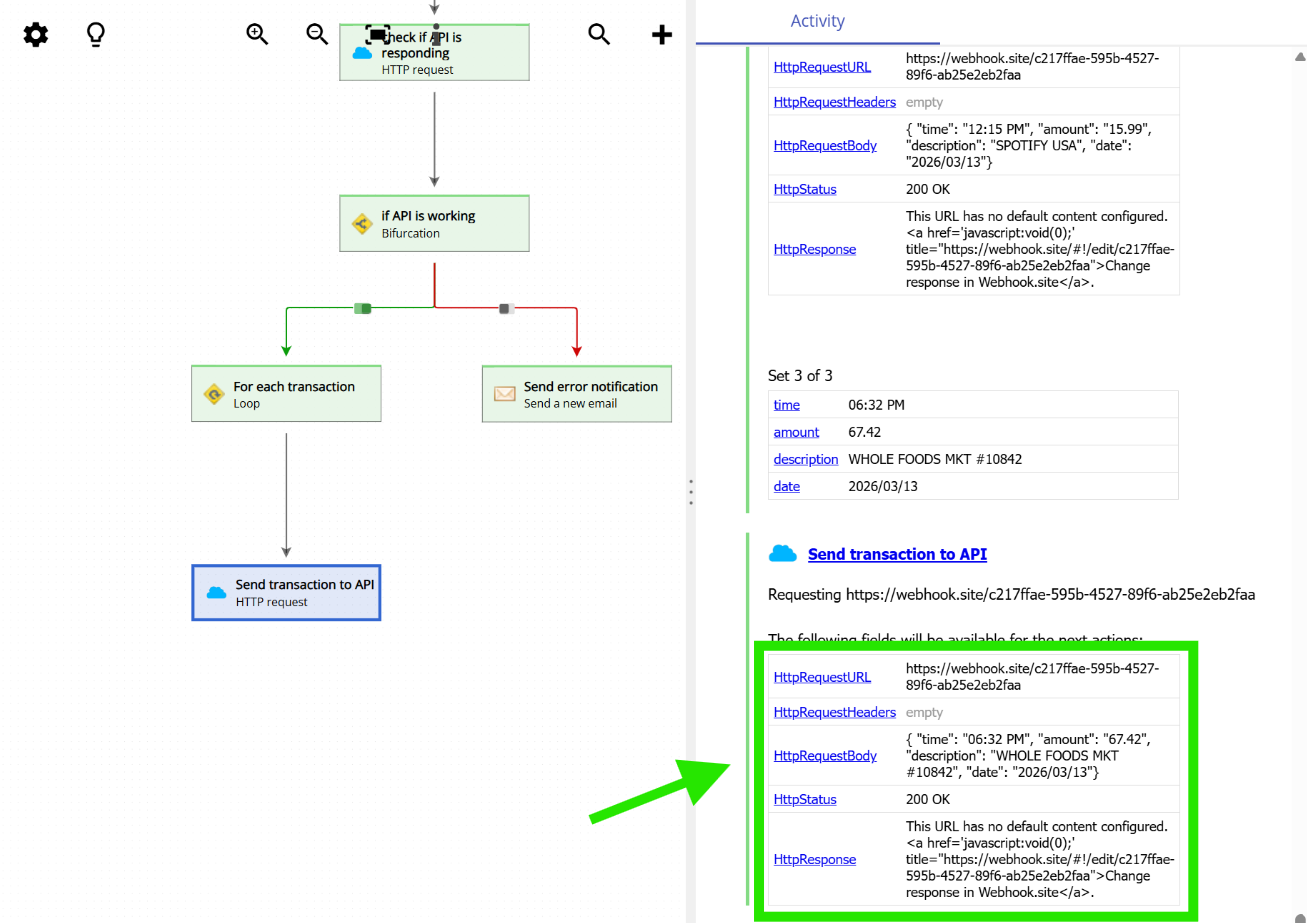Open the HttpRequestBody field link

coord(825,755)
